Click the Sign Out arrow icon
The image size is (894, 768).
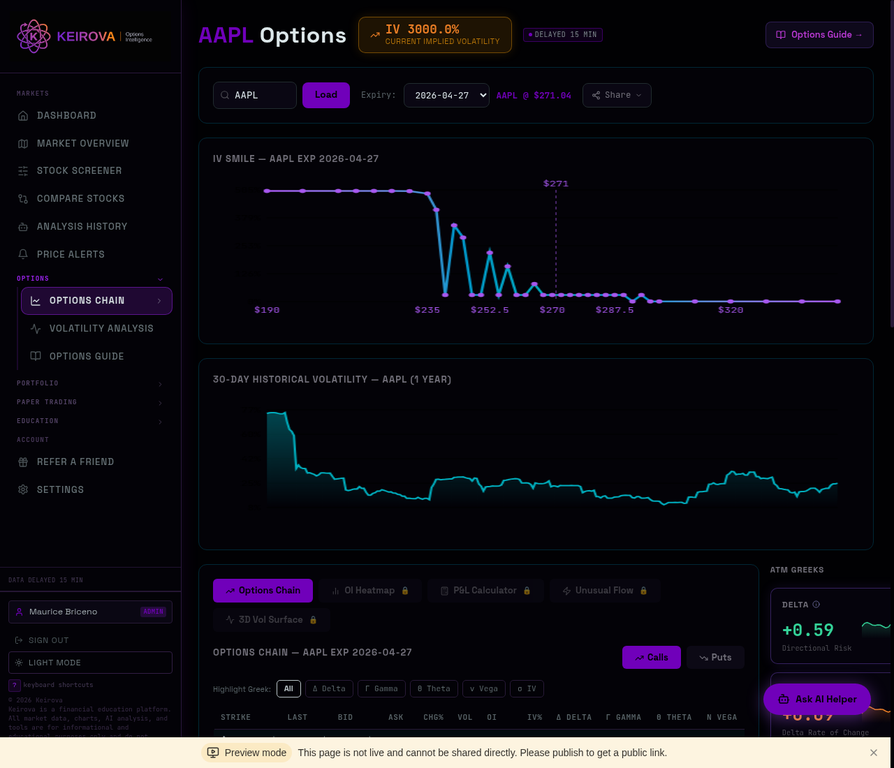19,640
